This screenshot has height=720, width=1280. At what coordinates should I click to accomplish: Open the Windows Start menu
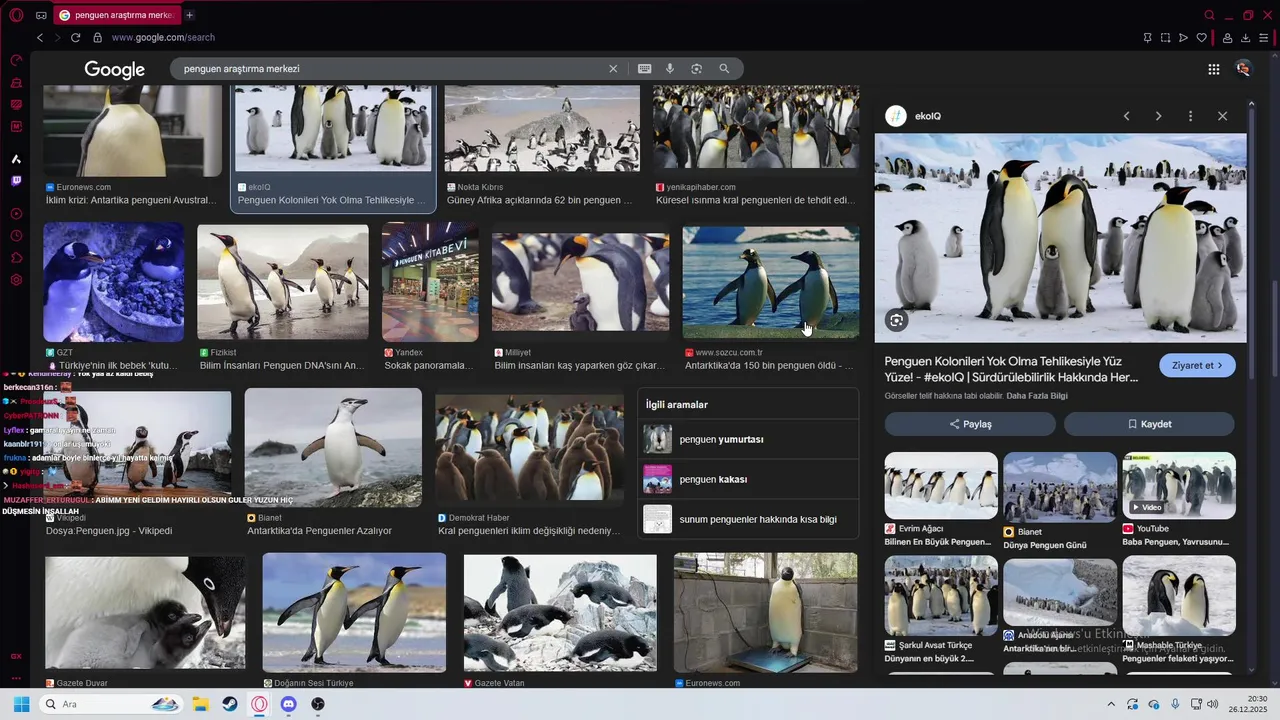tap(21, 704)
